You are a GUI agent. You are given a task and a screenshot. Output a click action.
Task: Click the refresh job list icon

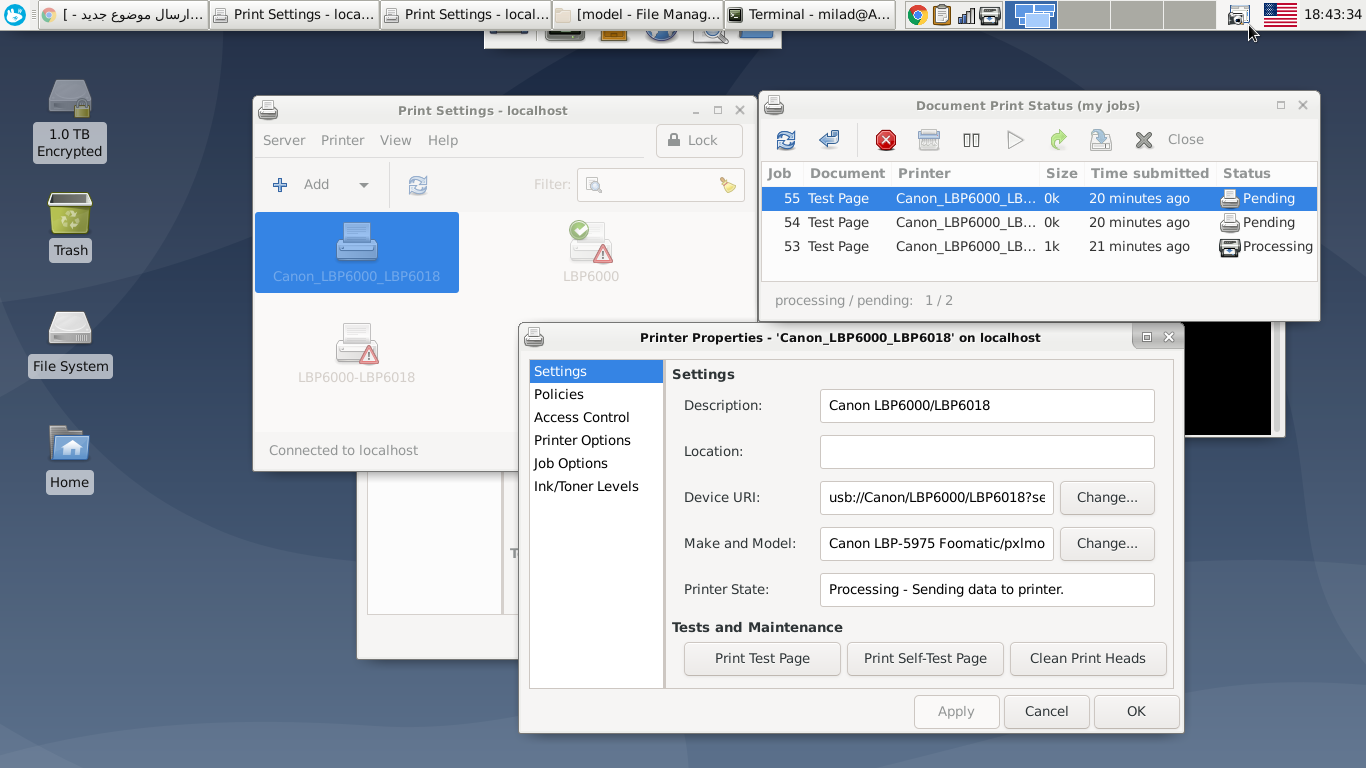786,140
